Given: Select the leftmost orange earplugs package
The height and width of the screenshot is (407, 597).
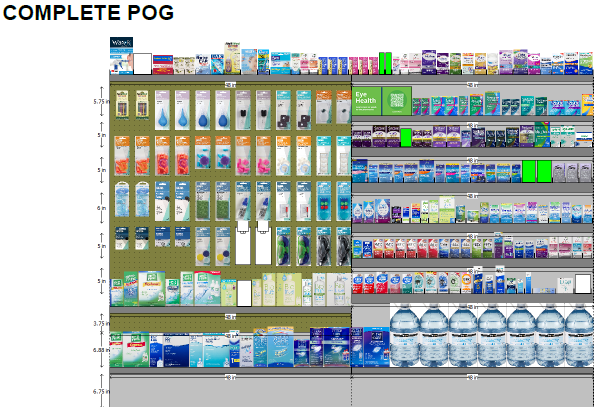Looking at the screenshot, I should click(x=122, y=156).
